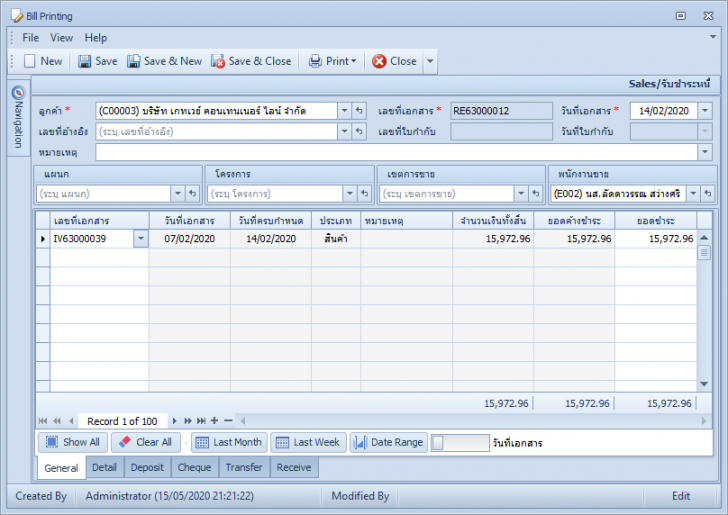
Task: Reset the โครงการ project field undo icon
Action: pyautogui.click(x=364, y=193)
